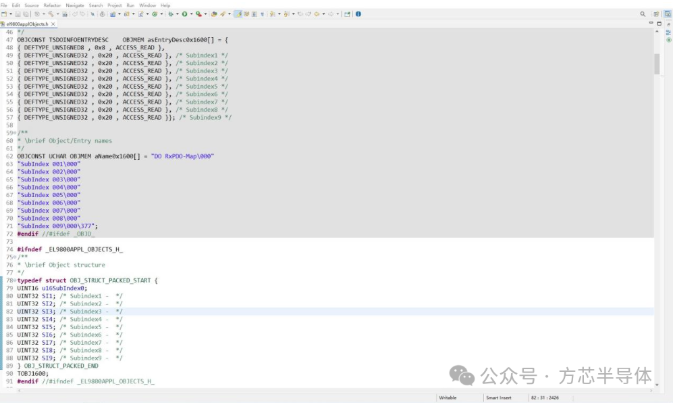Screen dimensions: 679x404
Task: Click the green circle icon in right trim
Action: tap(669, 40)
